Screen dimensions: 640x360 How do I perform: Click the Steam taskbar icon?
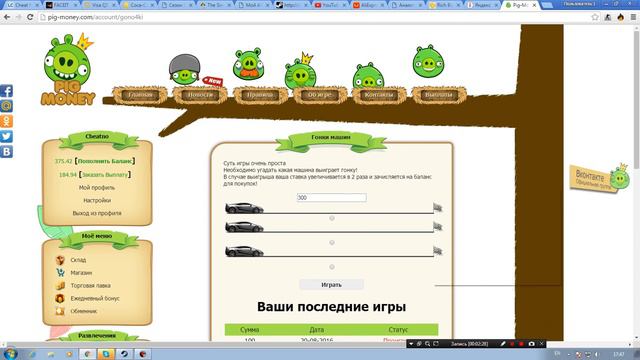pos(124,354)
